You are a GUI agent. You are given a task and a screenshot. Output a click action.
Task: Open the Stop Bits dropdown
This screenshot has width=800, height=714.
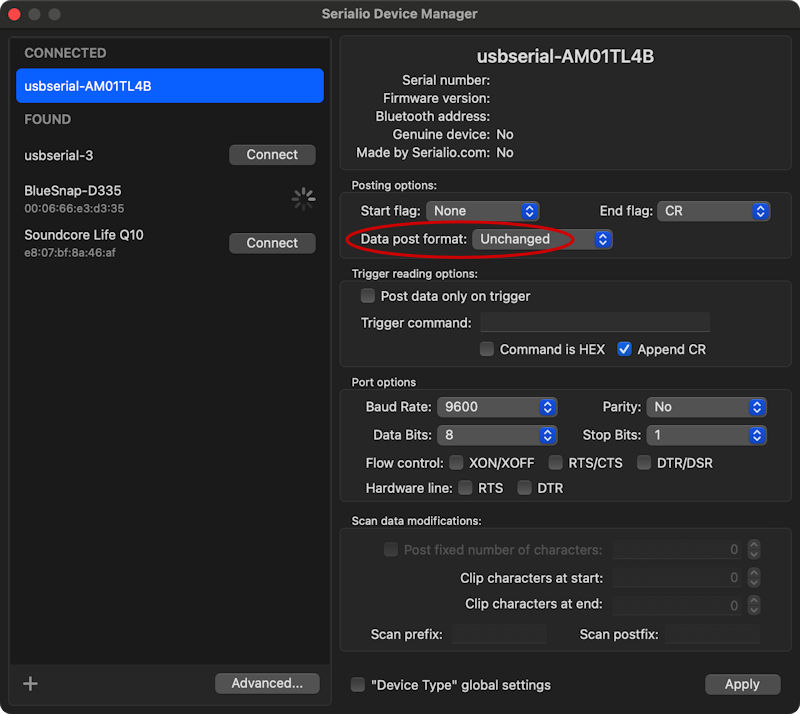coord(706,435)
